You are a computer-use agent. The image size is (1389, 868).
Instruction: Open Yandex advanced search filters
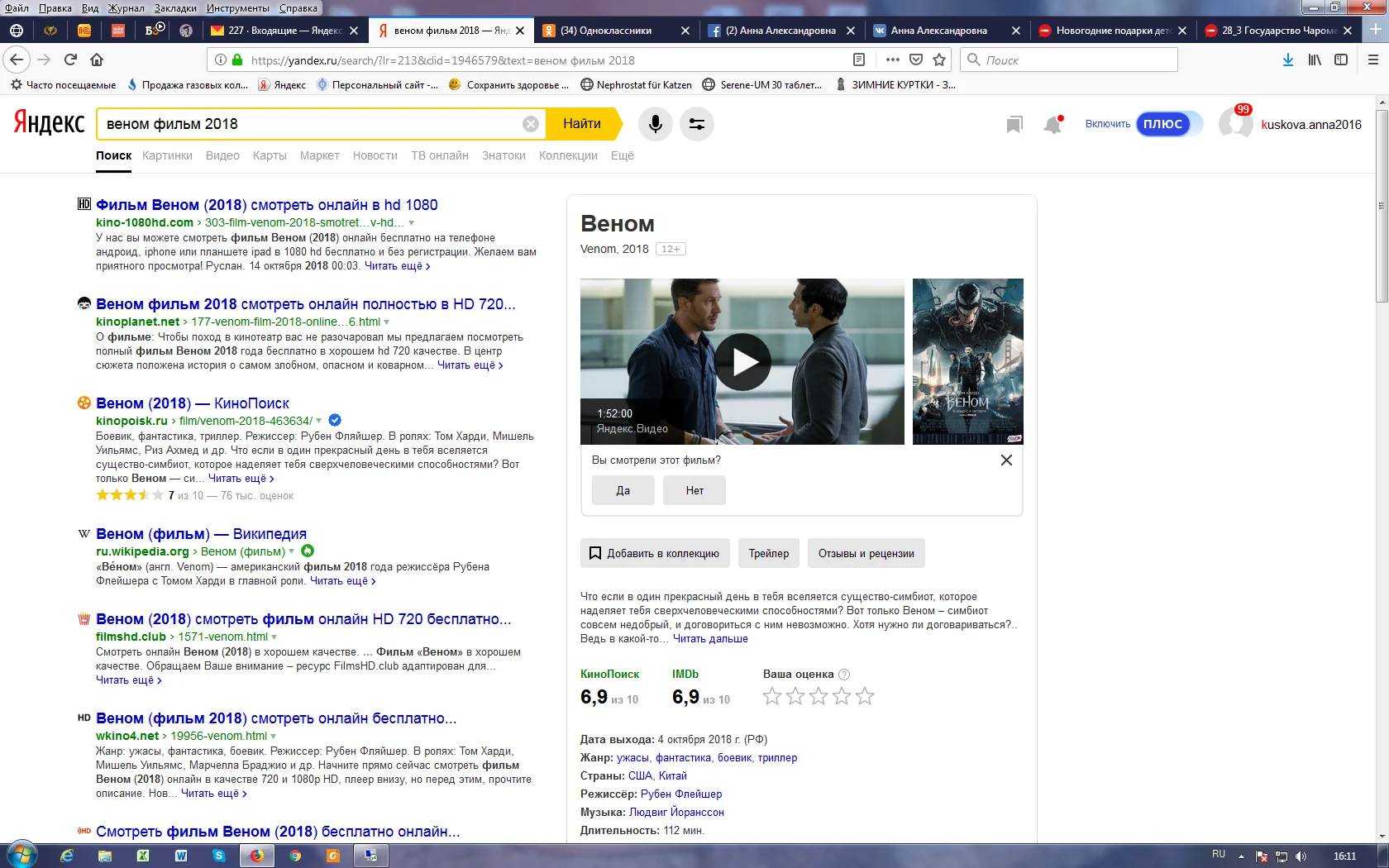pos(697,124)
